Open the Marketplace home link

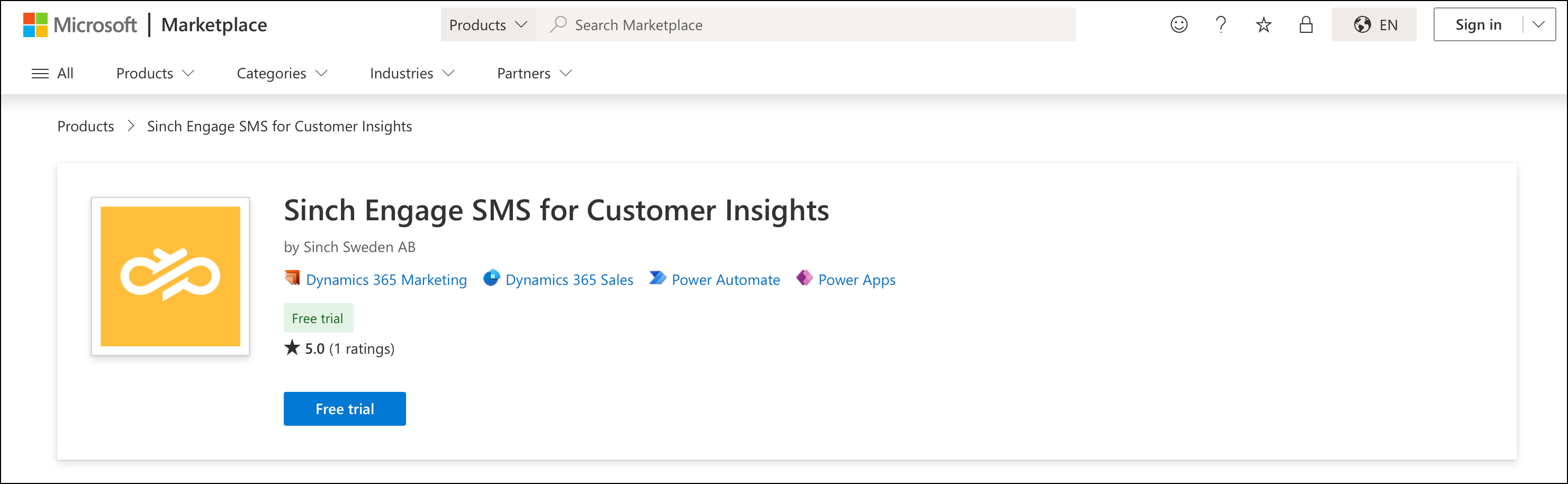pyautogui.click(x=214, y=25)
